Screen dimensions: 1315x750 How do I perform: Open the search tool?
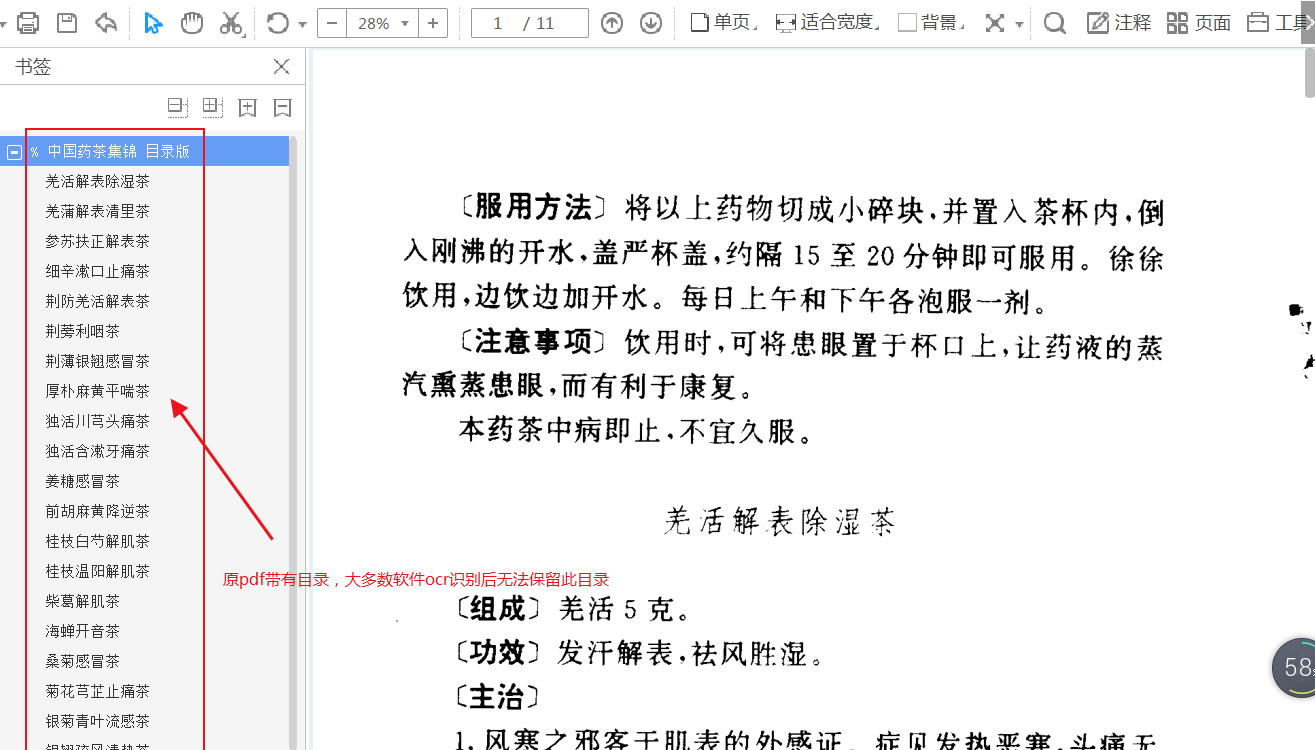pos(1054,22)
